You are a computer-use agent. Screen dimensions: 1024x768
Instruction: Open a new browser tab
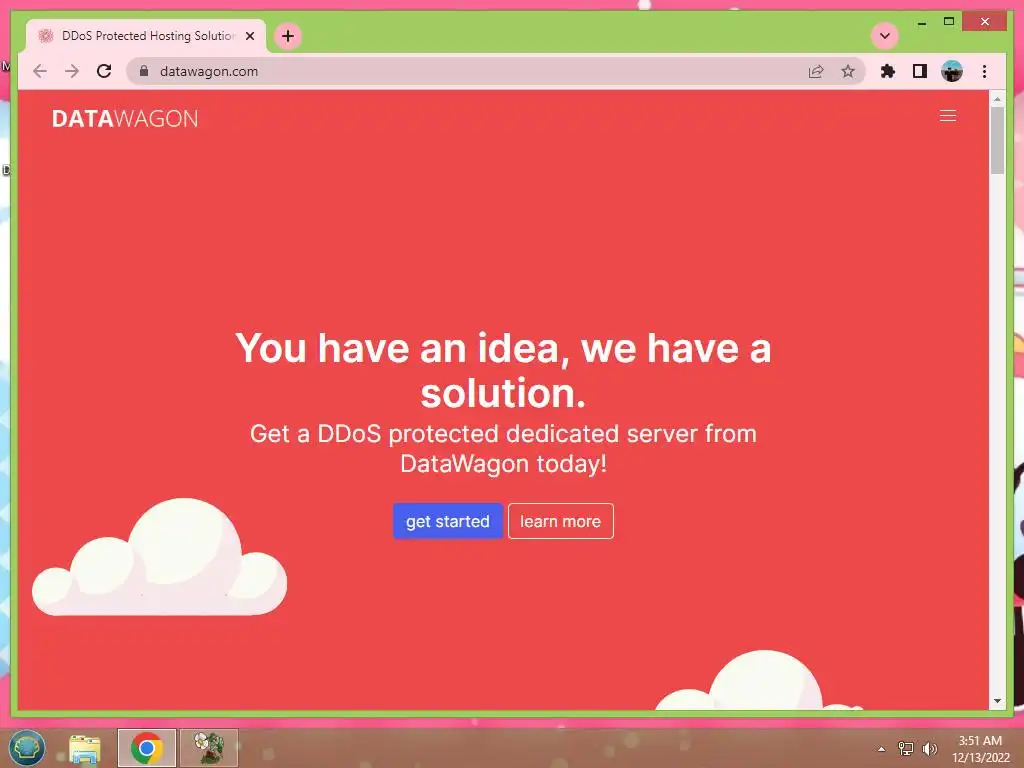(288, 36)
